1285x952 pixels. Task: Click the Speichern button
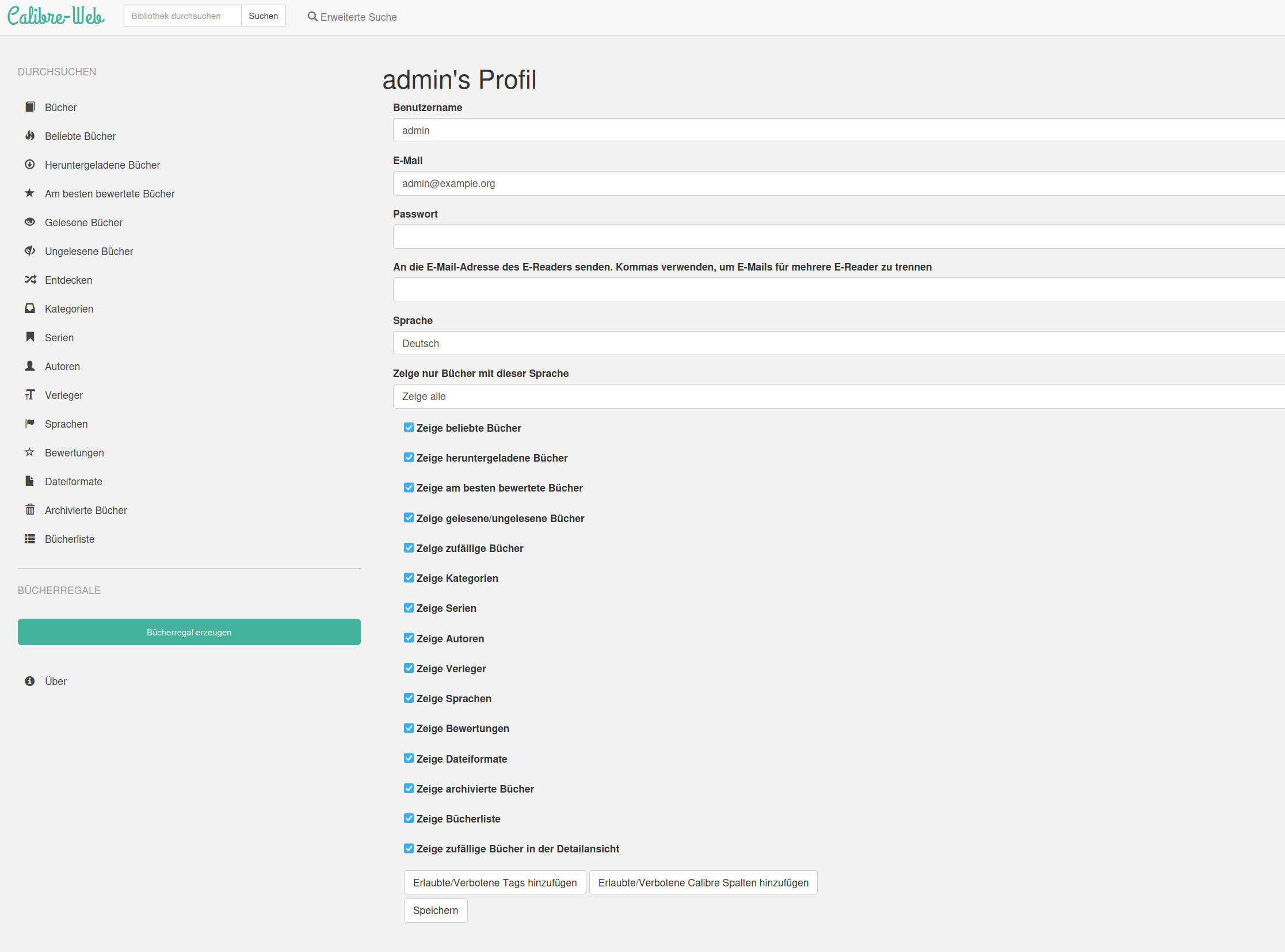[x=435, y=911]
